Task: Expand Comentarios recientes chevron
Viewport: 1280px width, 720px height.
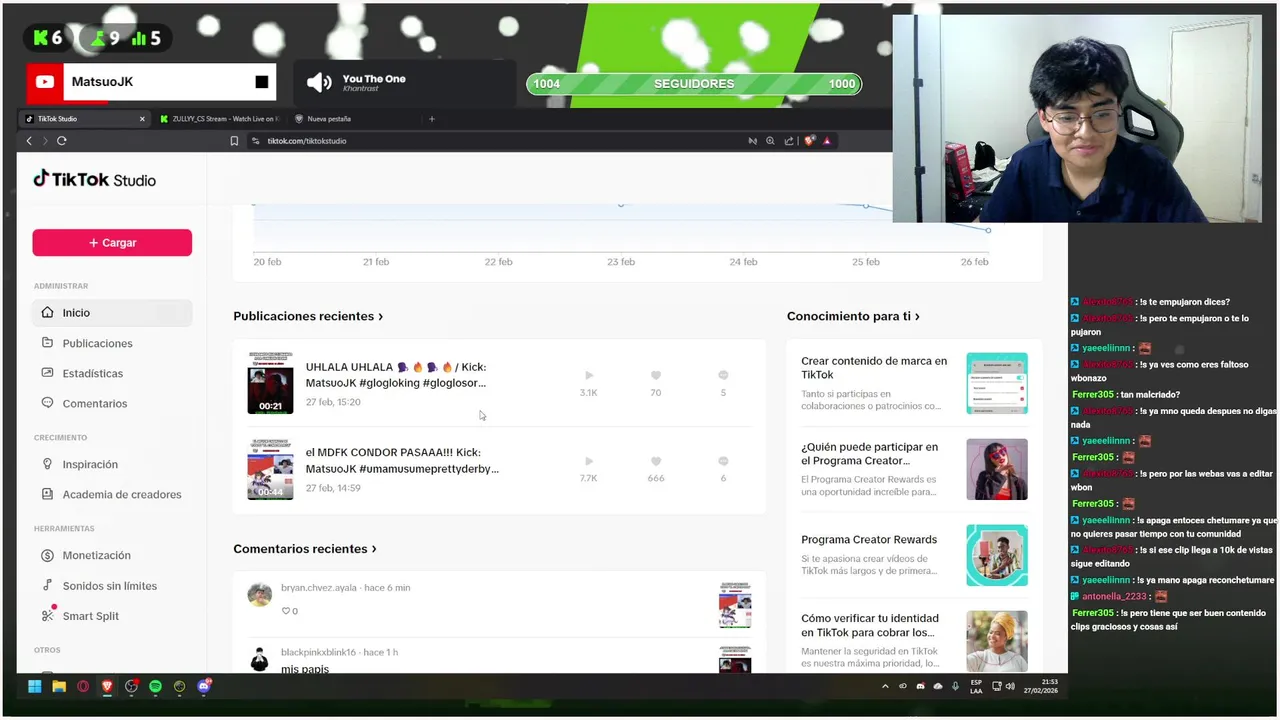Action: (x=374, y=549)
